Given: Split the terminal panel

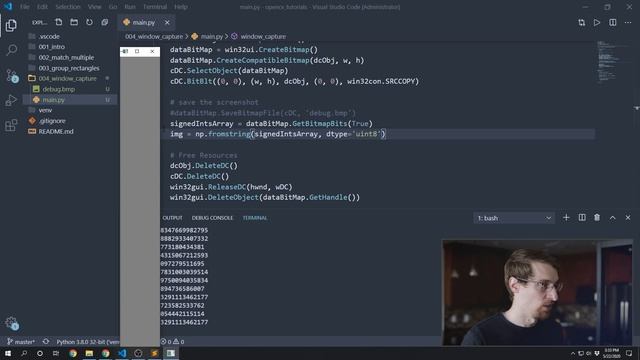Looking at the screenshot, I should [582, 218].
